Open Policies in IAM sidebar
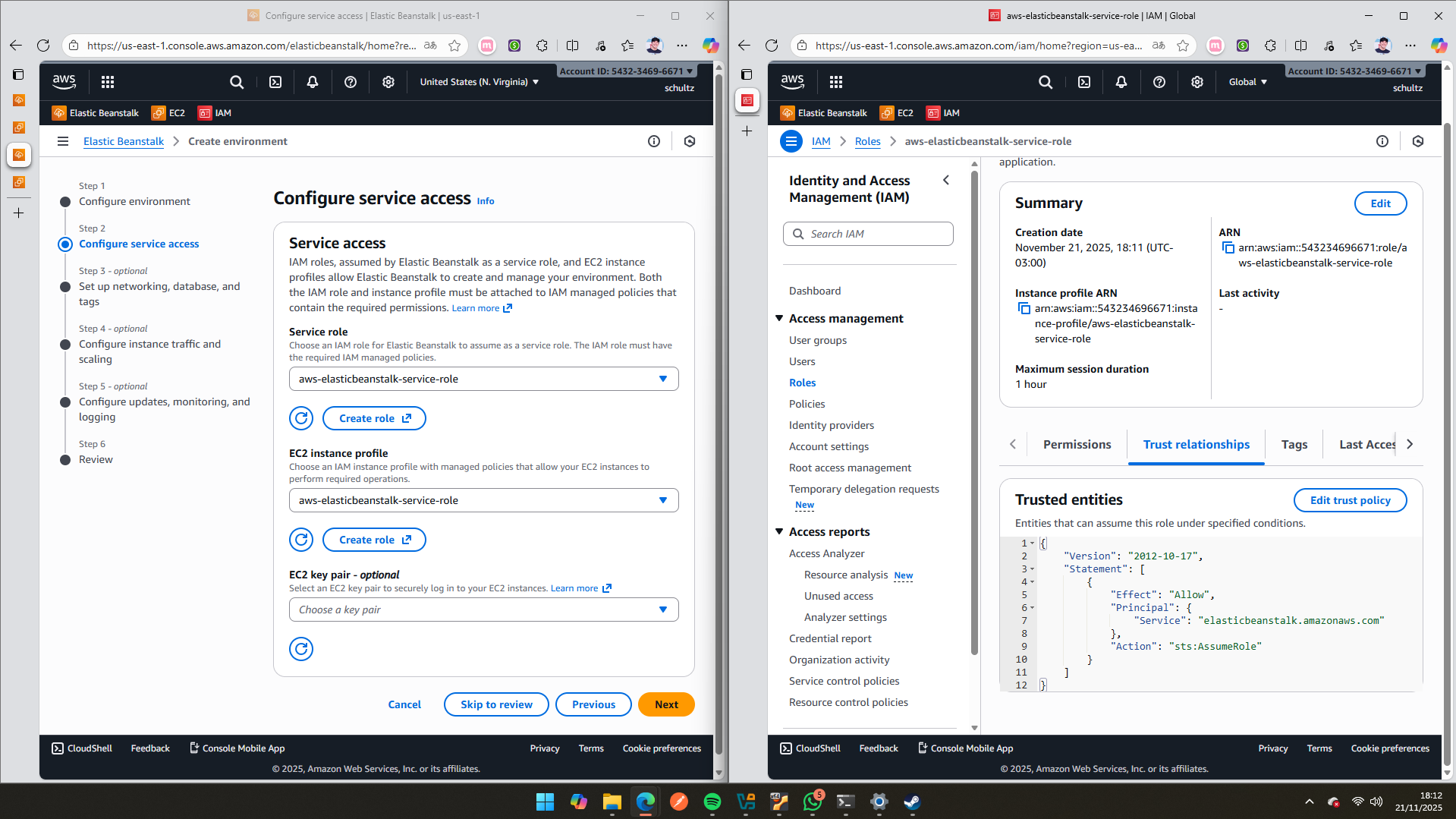1456x819 pixels. coord(807,404)
